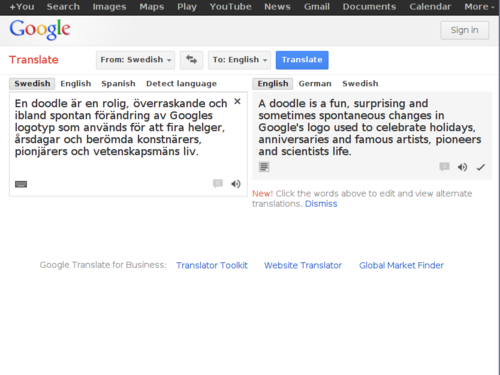Open Images in the top navigation
The height and width of the screenshot is (375, 500).
109,7
